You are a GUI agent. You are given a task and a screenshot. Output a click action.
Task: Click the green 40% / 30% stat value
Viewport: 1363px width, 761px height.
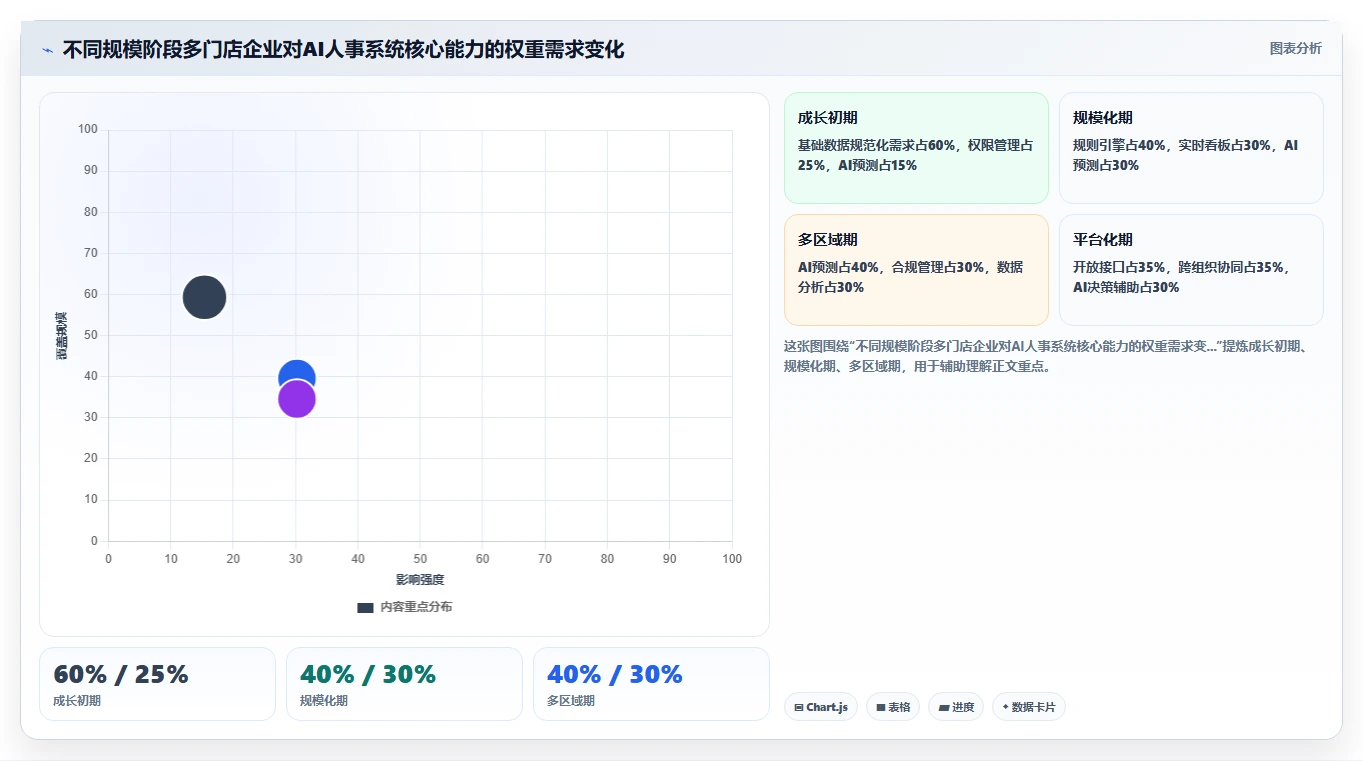click(x=368, y=675)
